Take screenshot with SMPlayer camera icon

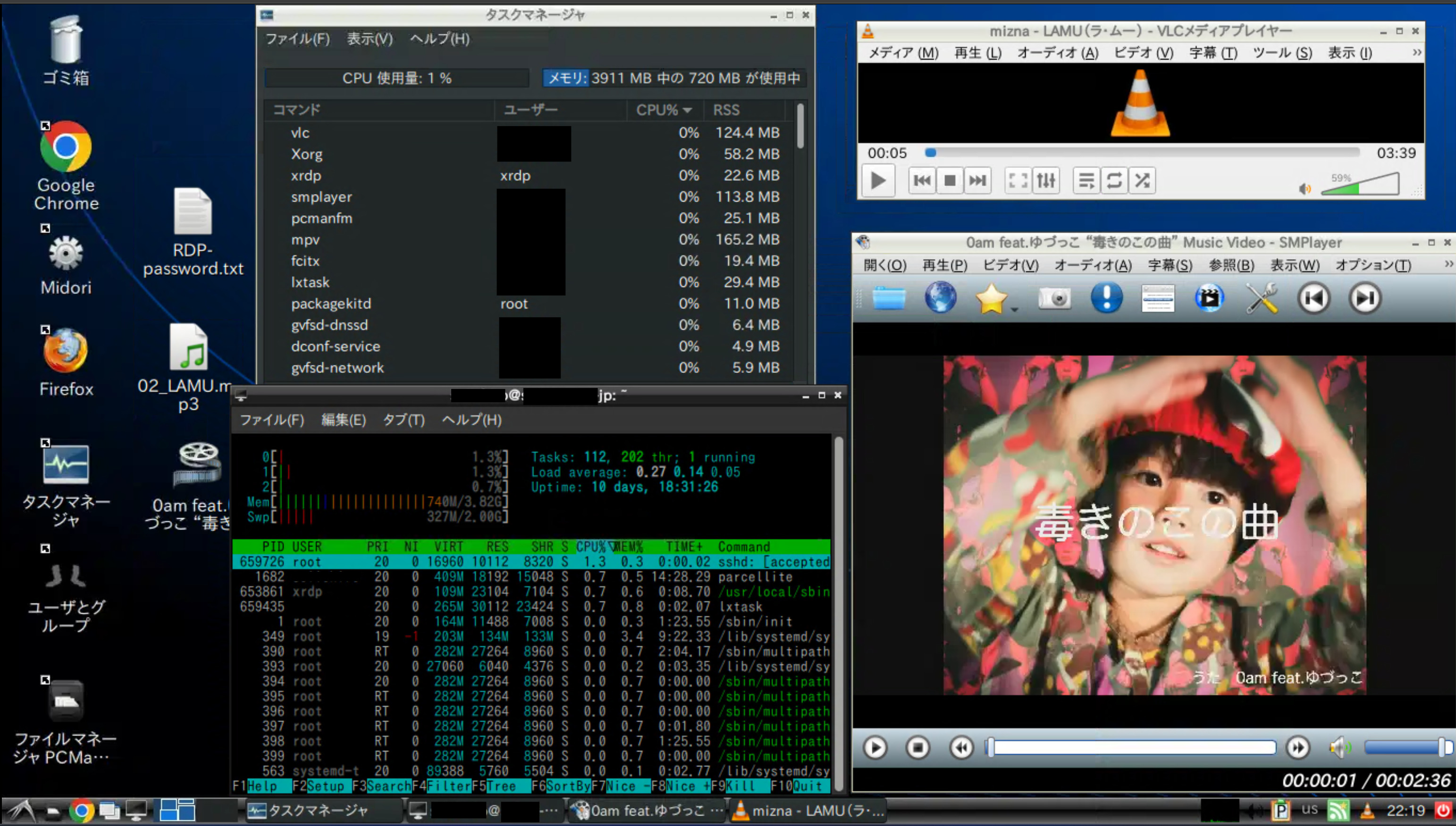[x=1054, y=298]
